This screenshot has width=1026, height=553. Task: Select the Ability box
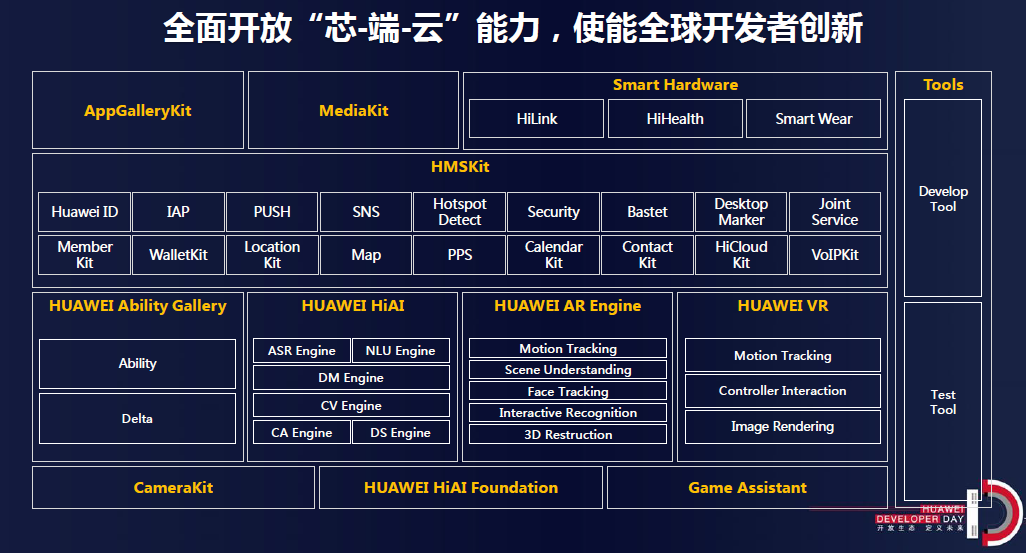coord(137,364)
